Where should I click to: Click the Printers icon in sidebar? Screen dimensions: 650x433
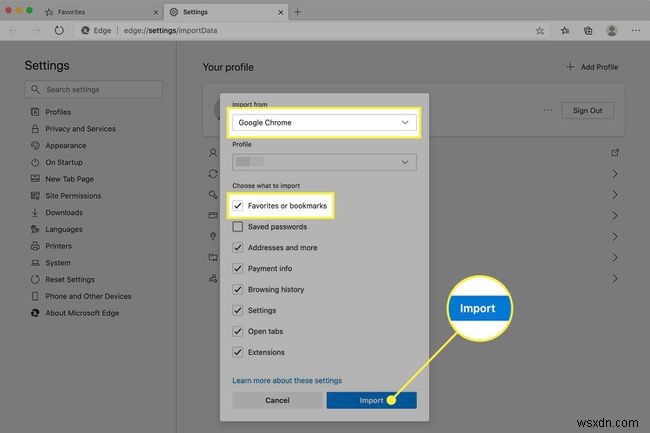(x=35, y=246)
